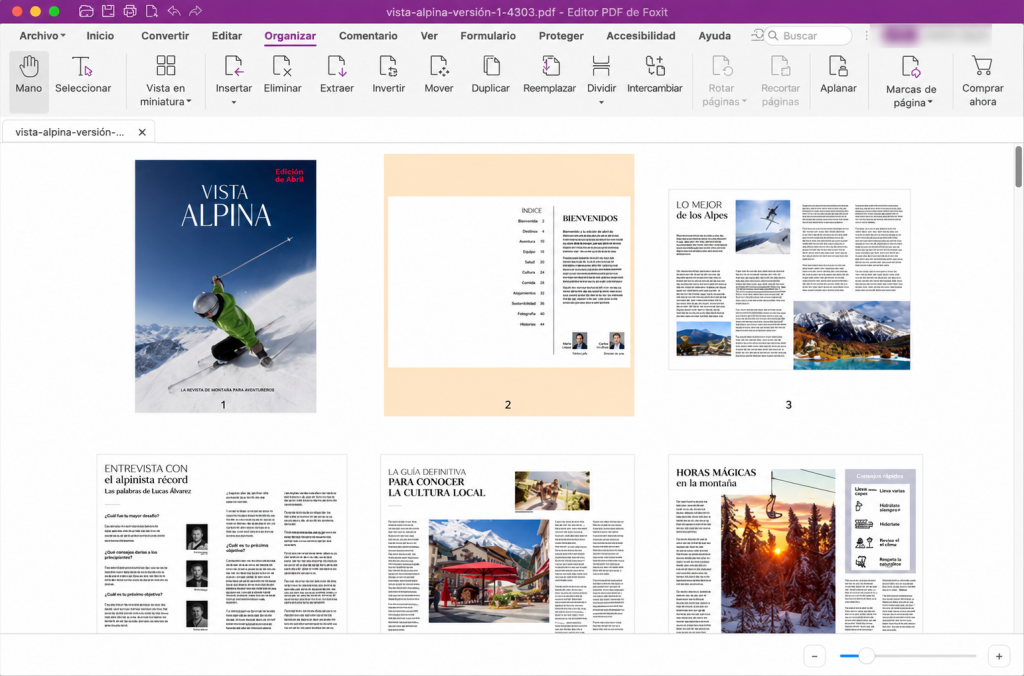Viewport: 1024px width, 676px height.
Task: Select the active Organizar tab
Action: pos(290,36)
